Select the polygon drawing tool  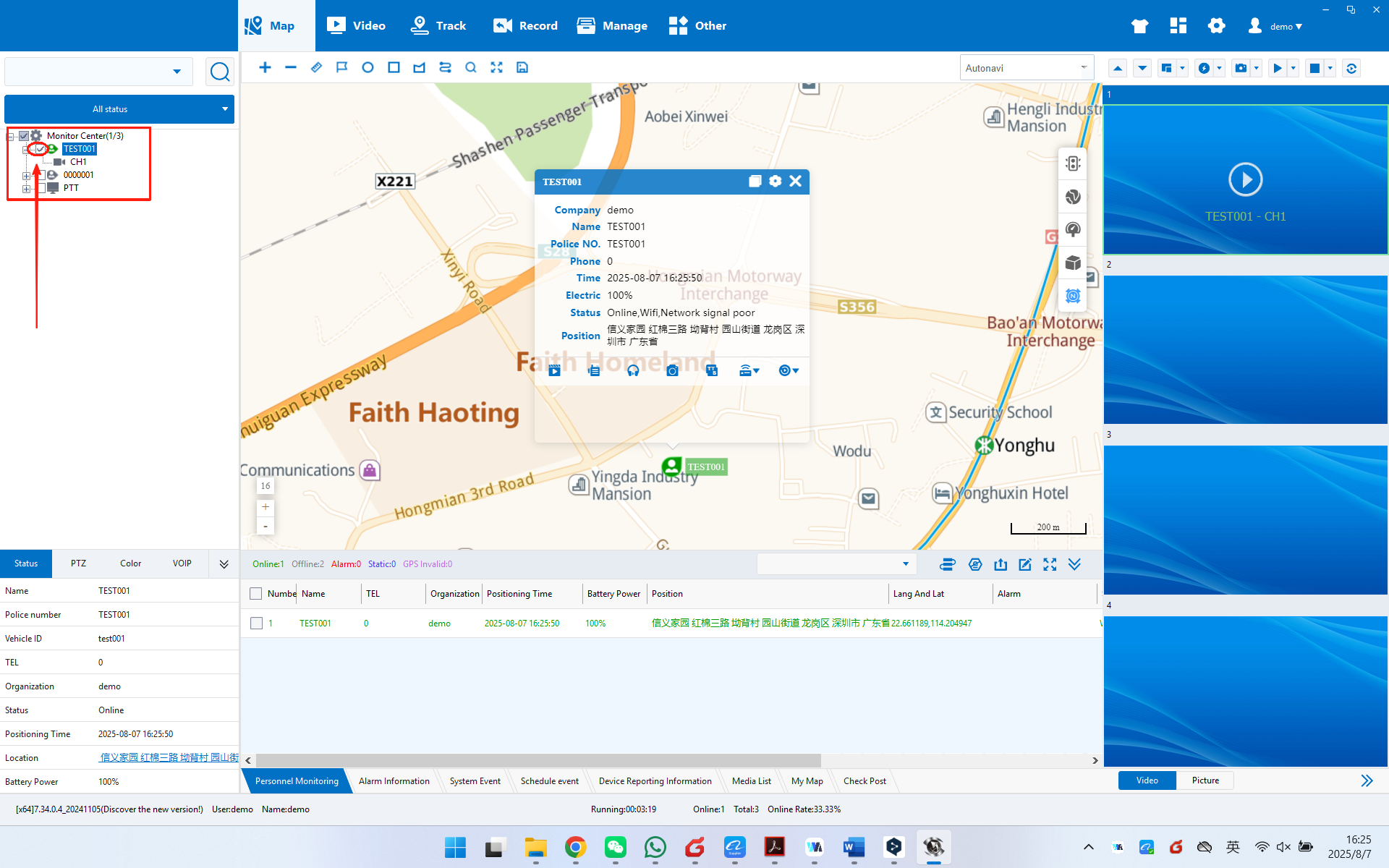click(x=419, y=67)
